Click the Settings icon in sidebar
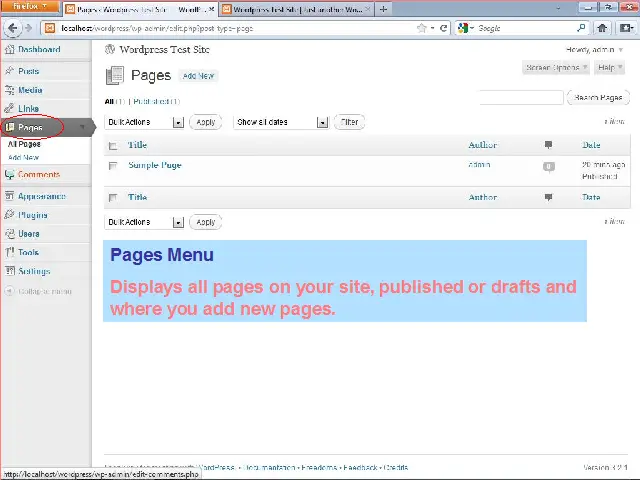The width and height of the screenshot is (640, 480). tap(9, 271)
